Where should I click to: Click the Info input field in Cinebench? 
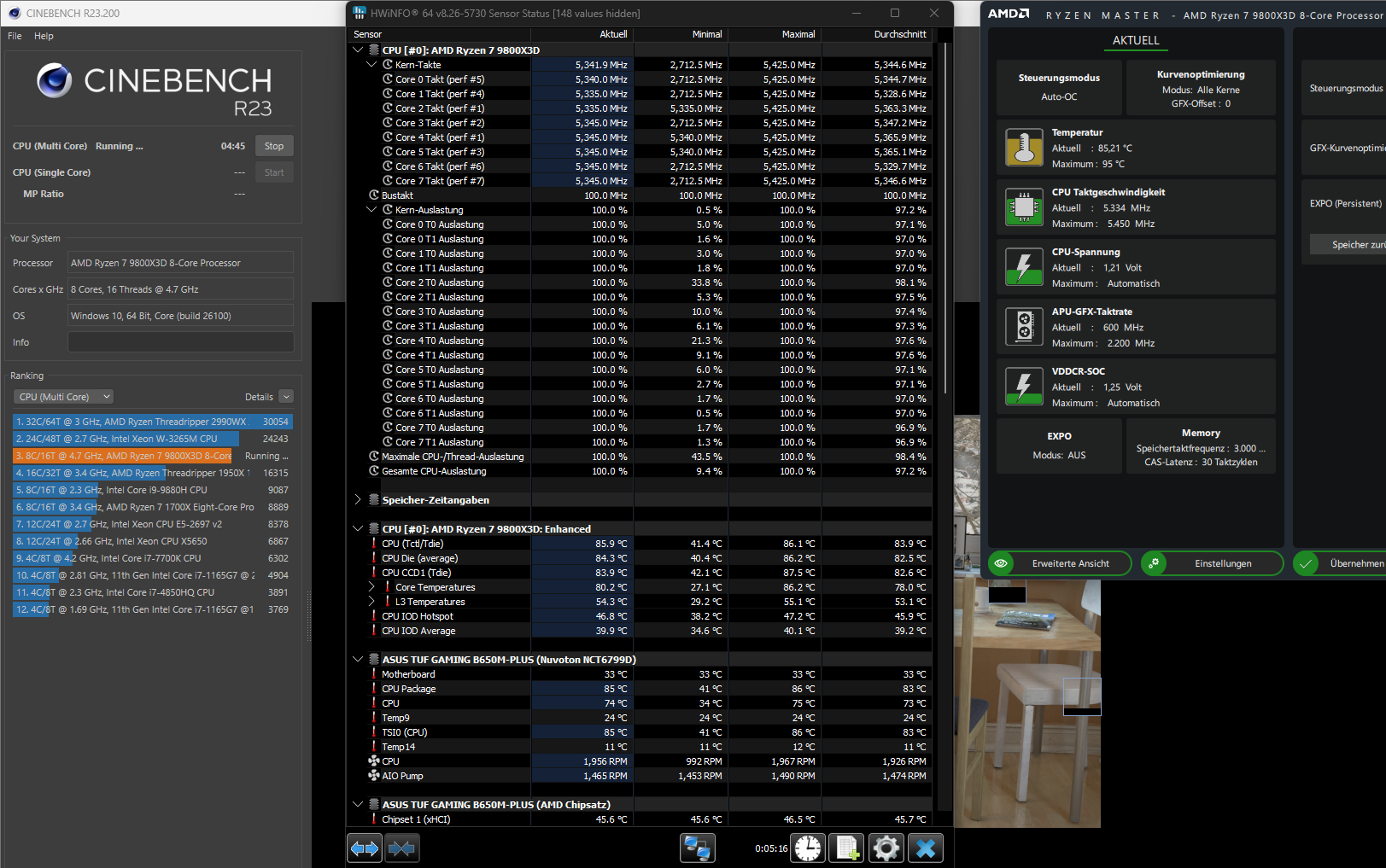click(x=180, y=342)
